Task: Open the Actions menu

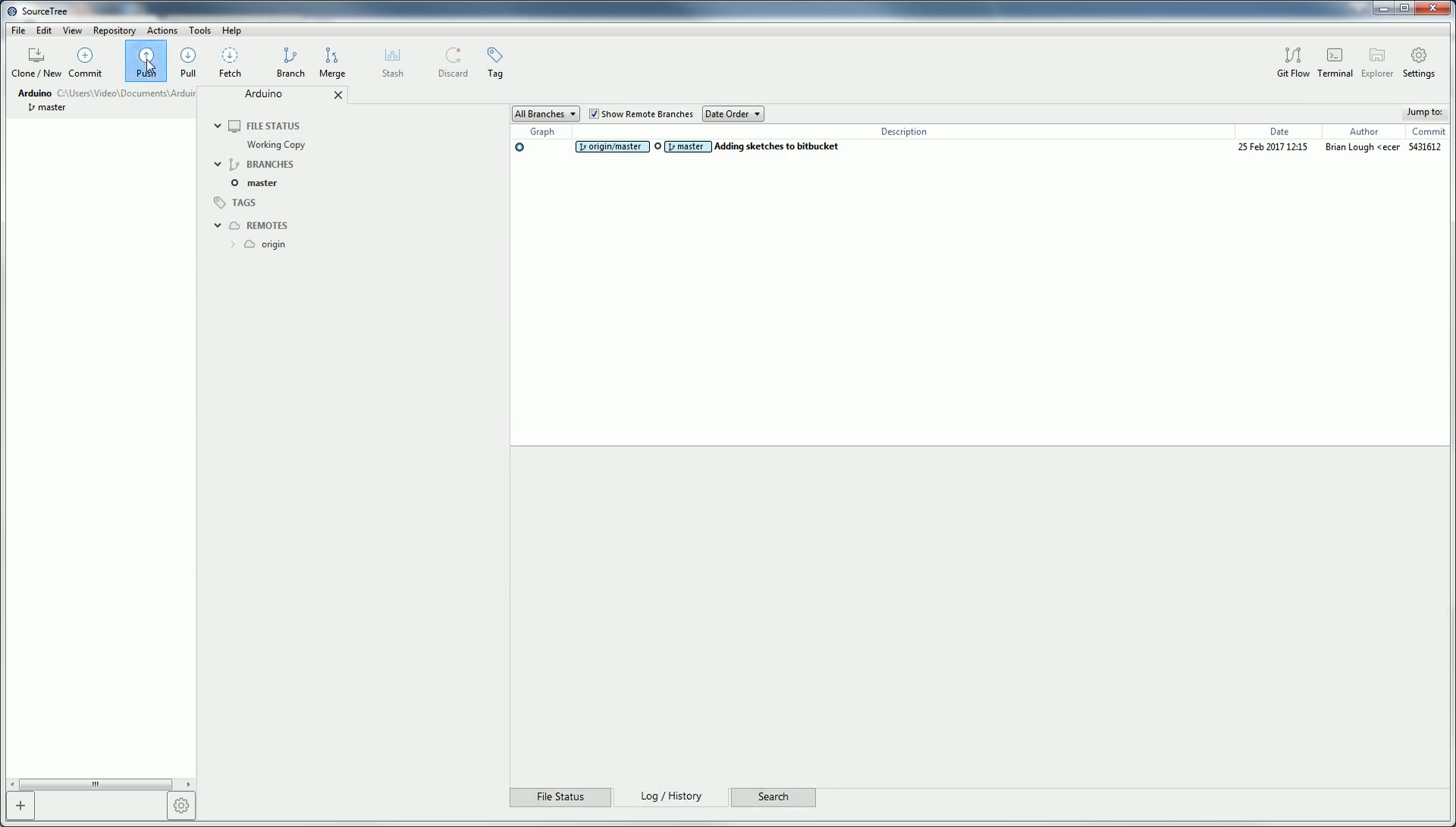Action: coord(162,30)
